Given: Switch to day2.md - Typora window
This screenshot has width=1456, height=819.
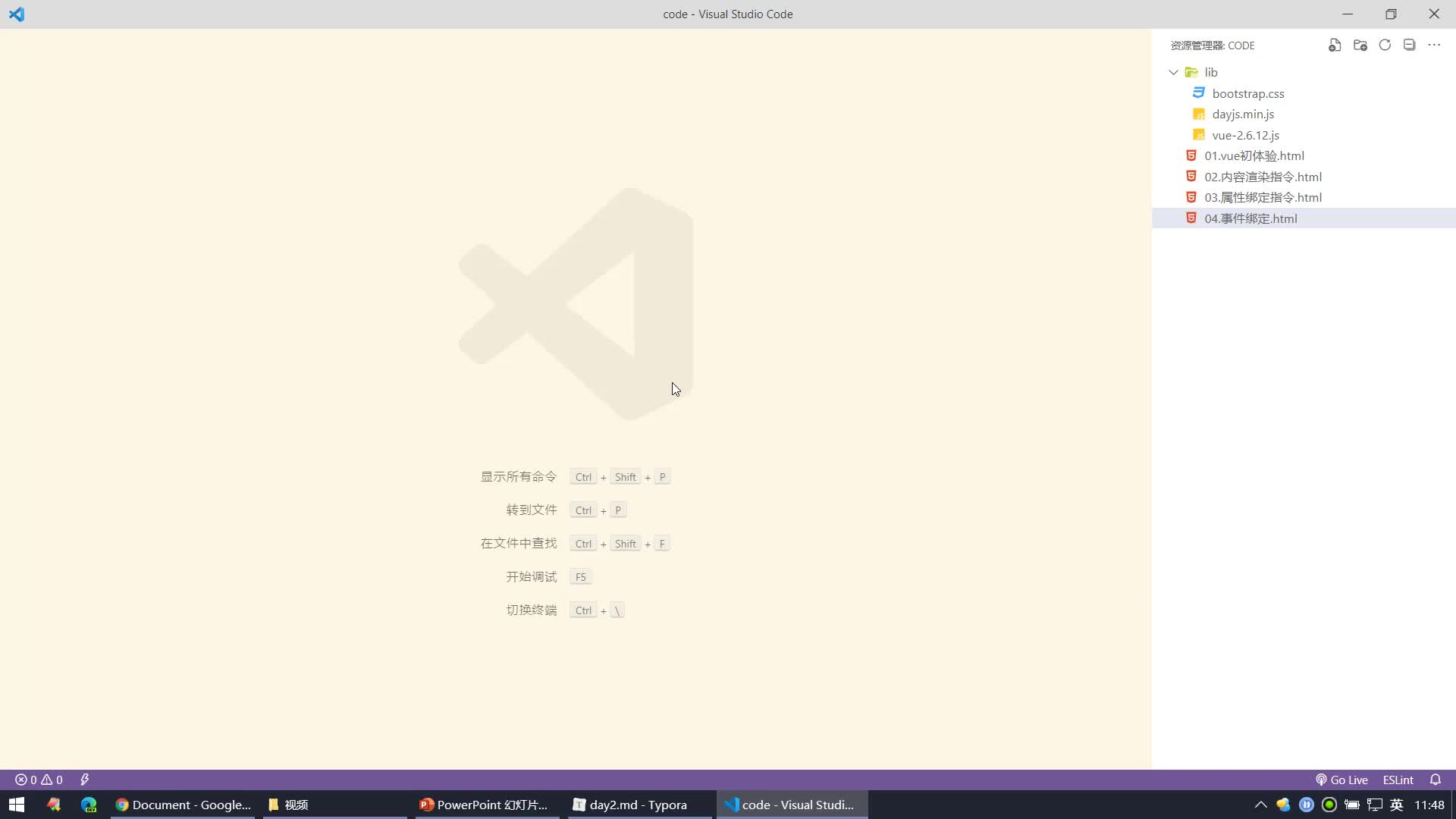Looking at the screenshot, I should point(639,805).
